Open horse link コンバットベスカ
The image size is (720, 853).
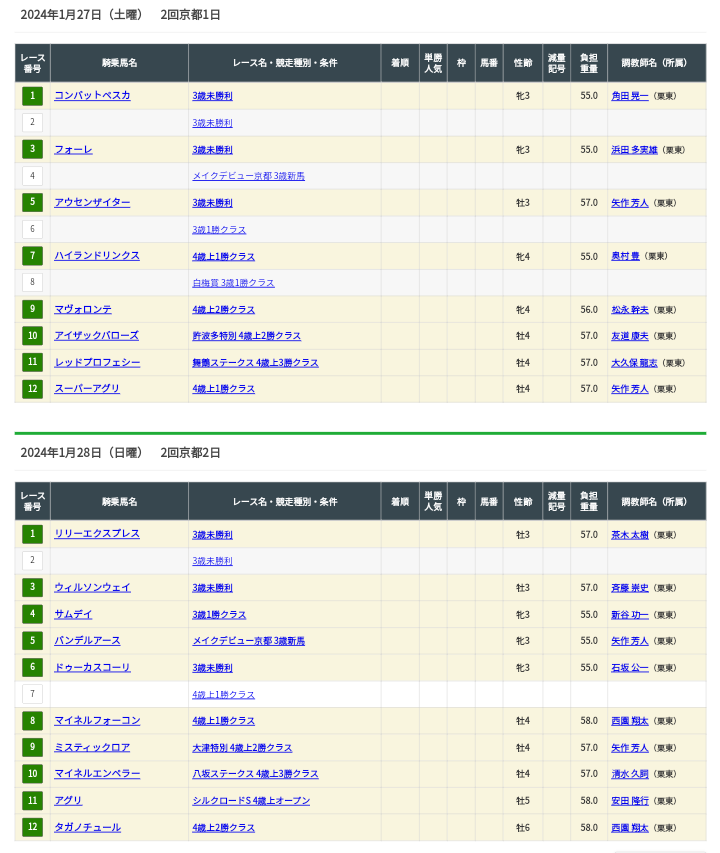coord(92,95)
